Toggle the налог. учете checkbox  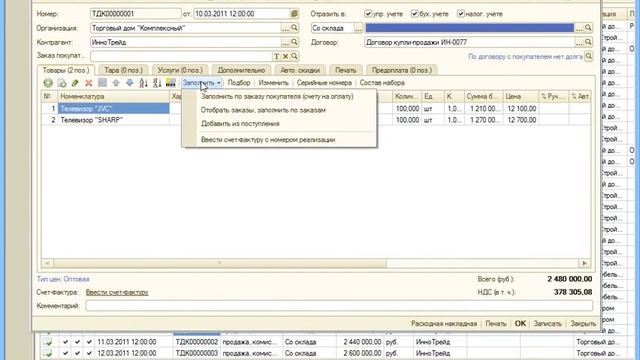tap(461, 14)
